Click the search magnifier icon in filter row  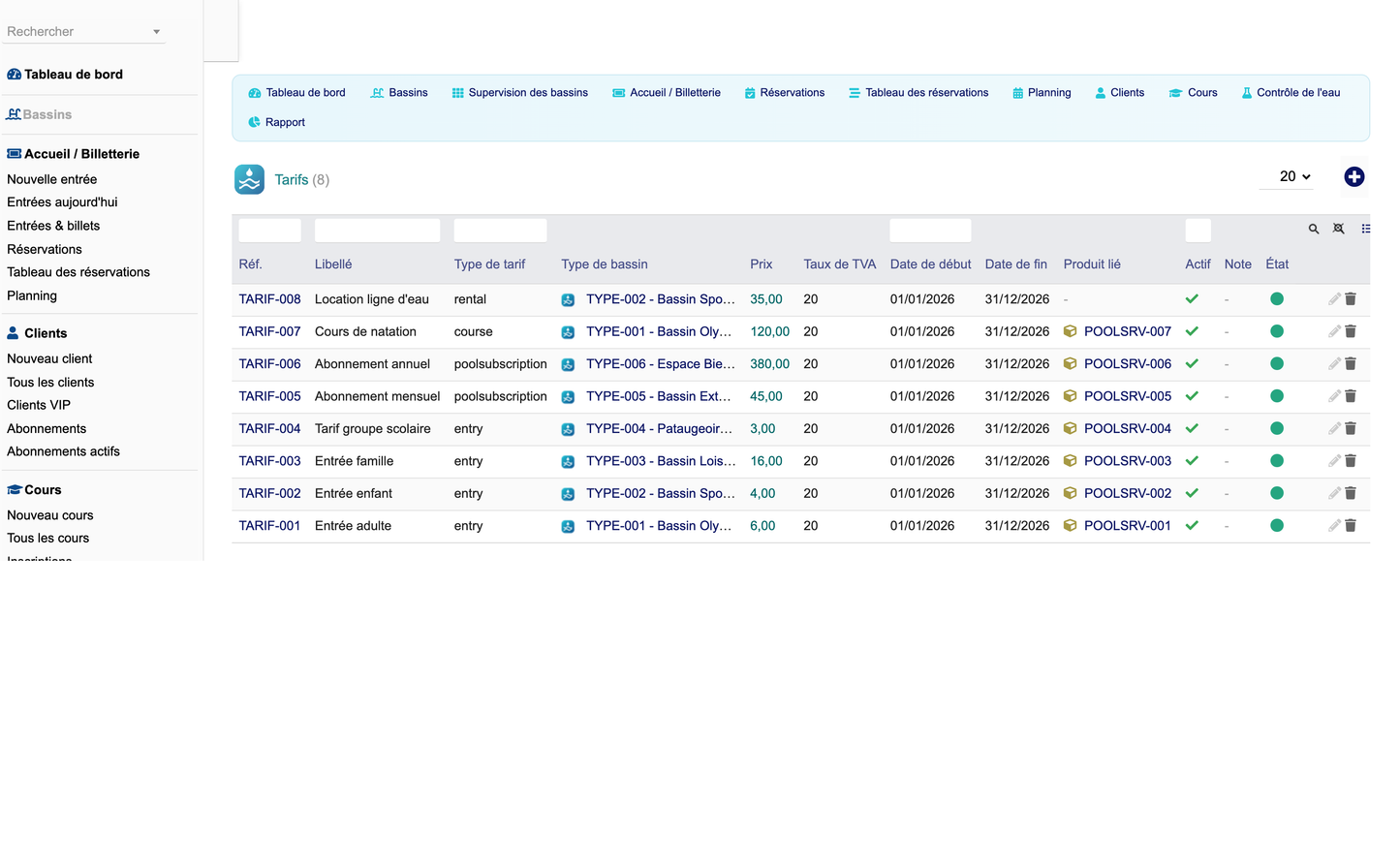(x=1314, y=230)
